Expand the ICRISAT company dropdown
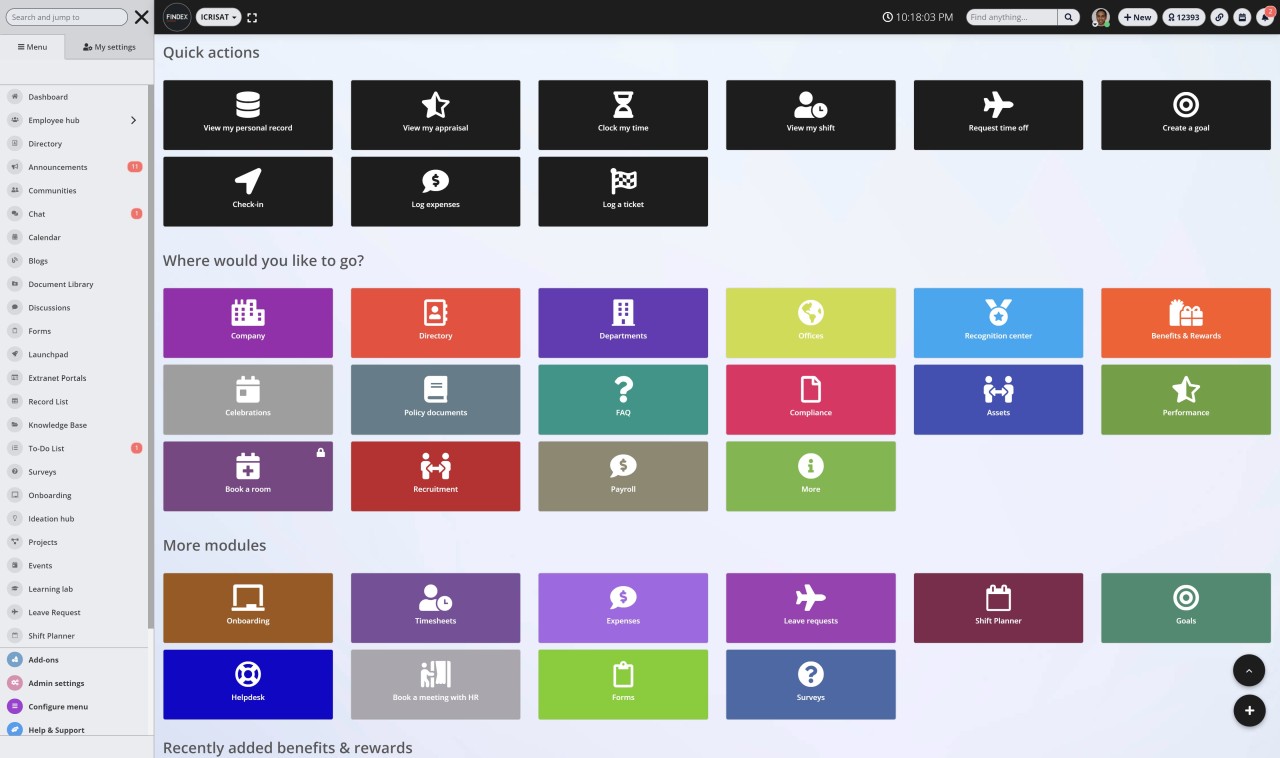The image size is (1280, 758). [218, 17]
